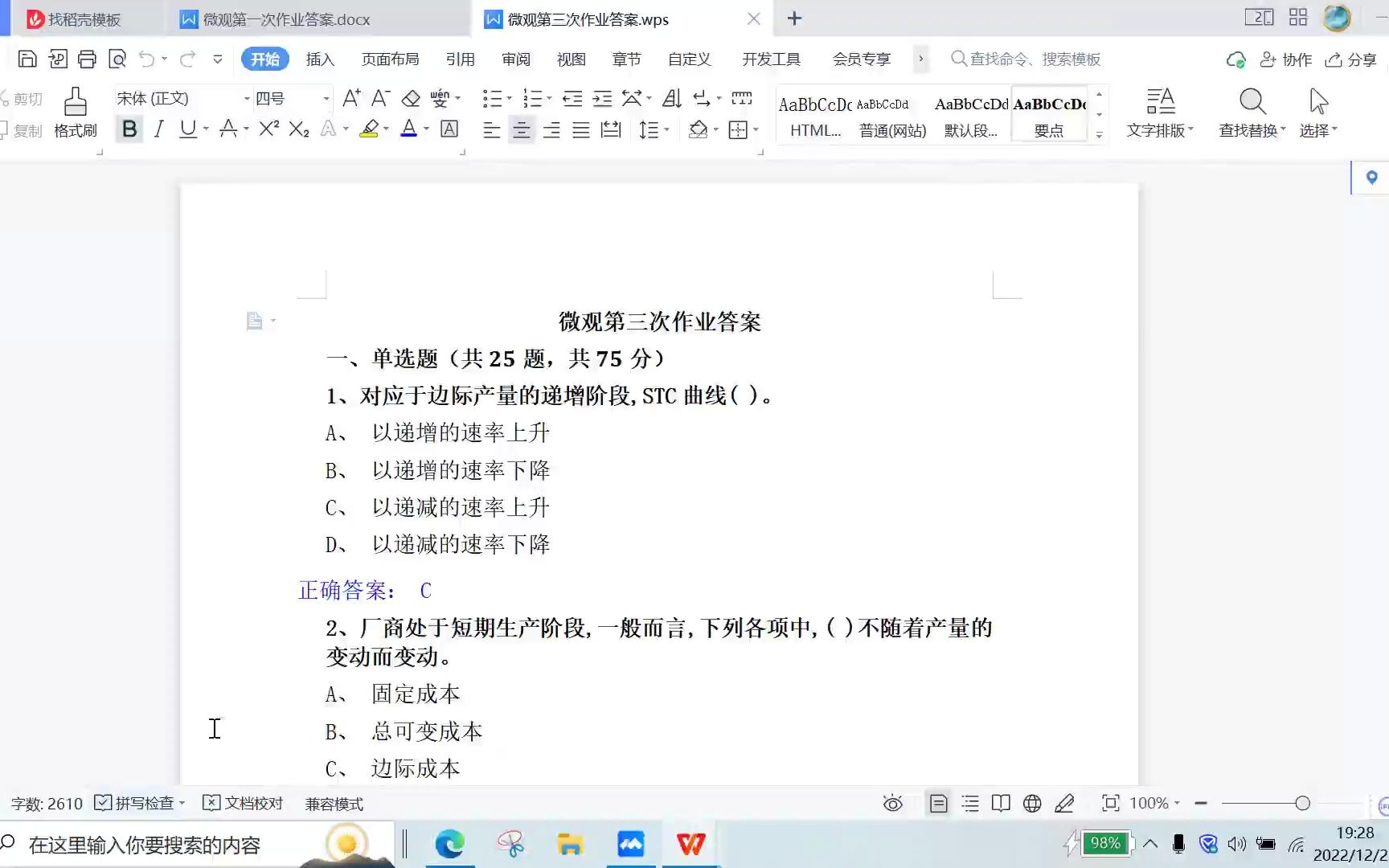Screen dimensions: 1389x868
Task: Click the Collaborate (协作) button
Action: [x=1286, y=59]
